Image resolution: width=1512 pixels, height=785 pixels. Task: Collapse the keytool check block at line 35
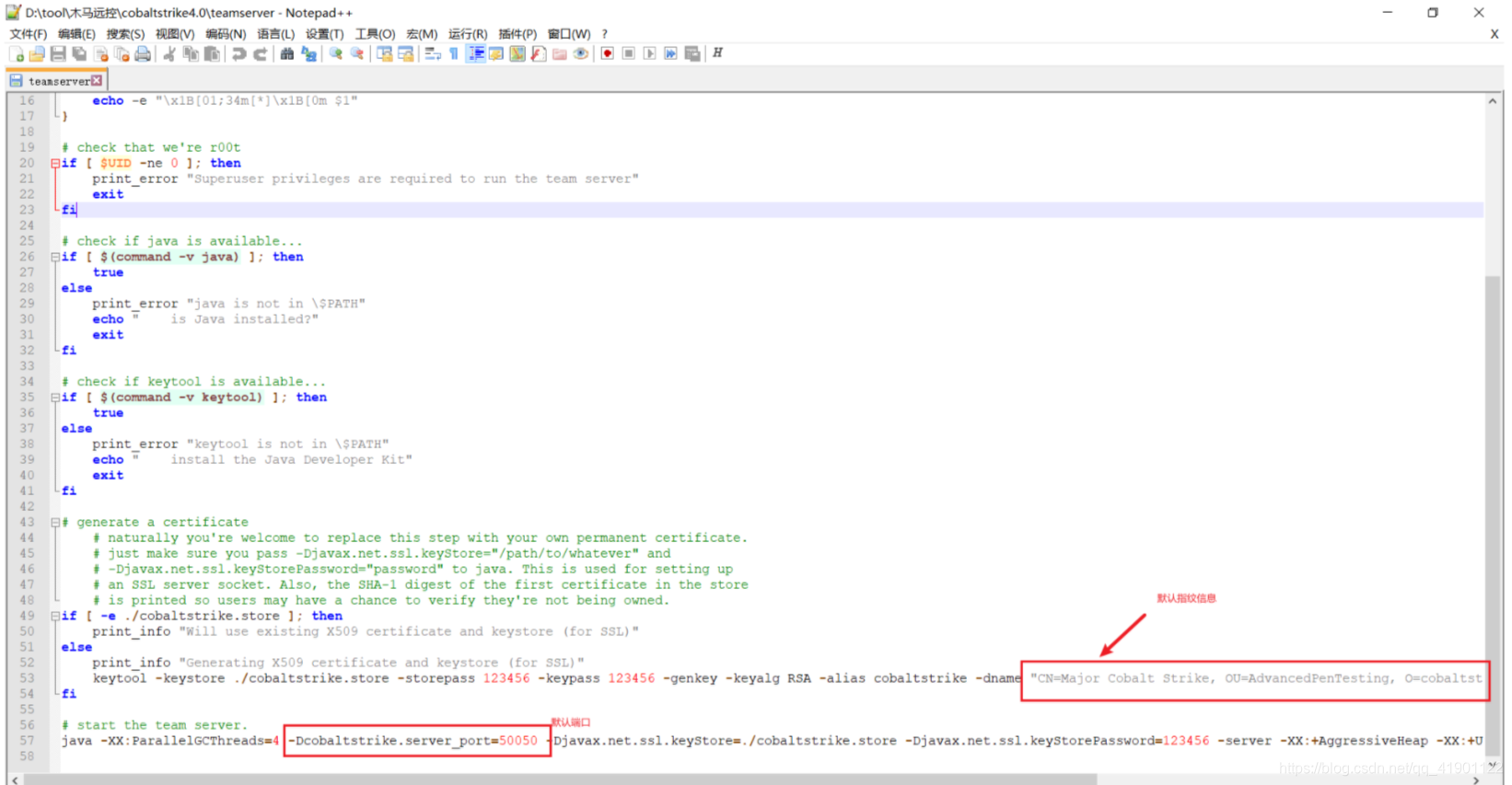tap(55, 398)
